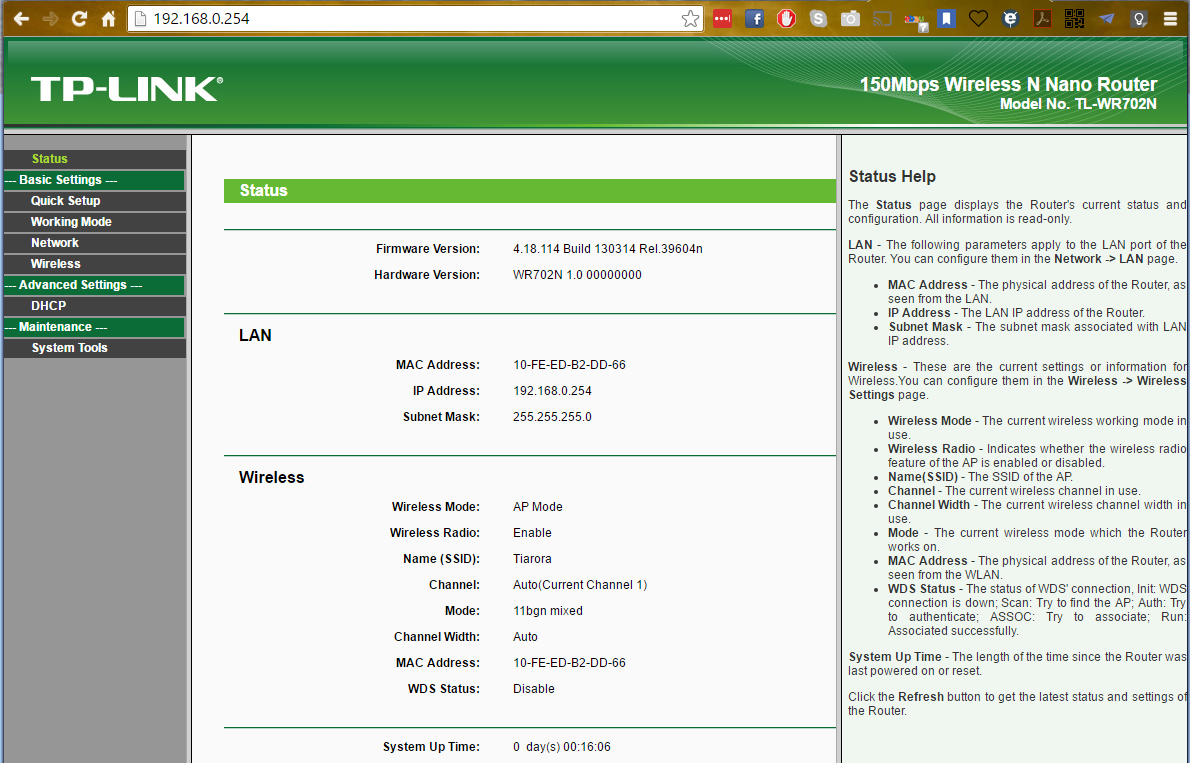Viewport: 1190px width, 763px height.
Task: Open the Skype extension icon
Action: (x=818, y=19)
